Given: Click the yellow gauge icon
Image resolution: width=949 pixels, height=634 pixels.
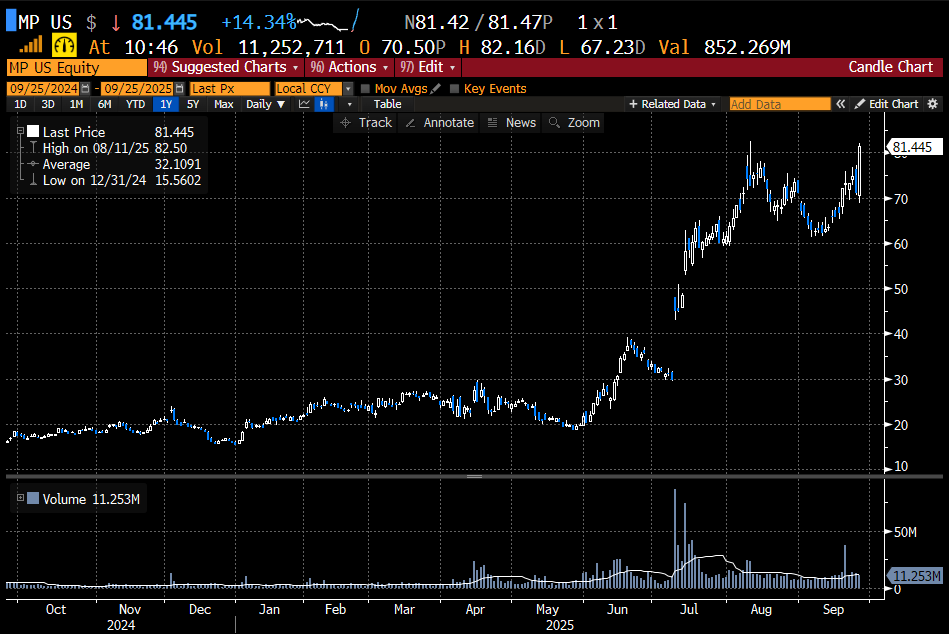Looking at the screenshot, I should click(x=64, y=45).
